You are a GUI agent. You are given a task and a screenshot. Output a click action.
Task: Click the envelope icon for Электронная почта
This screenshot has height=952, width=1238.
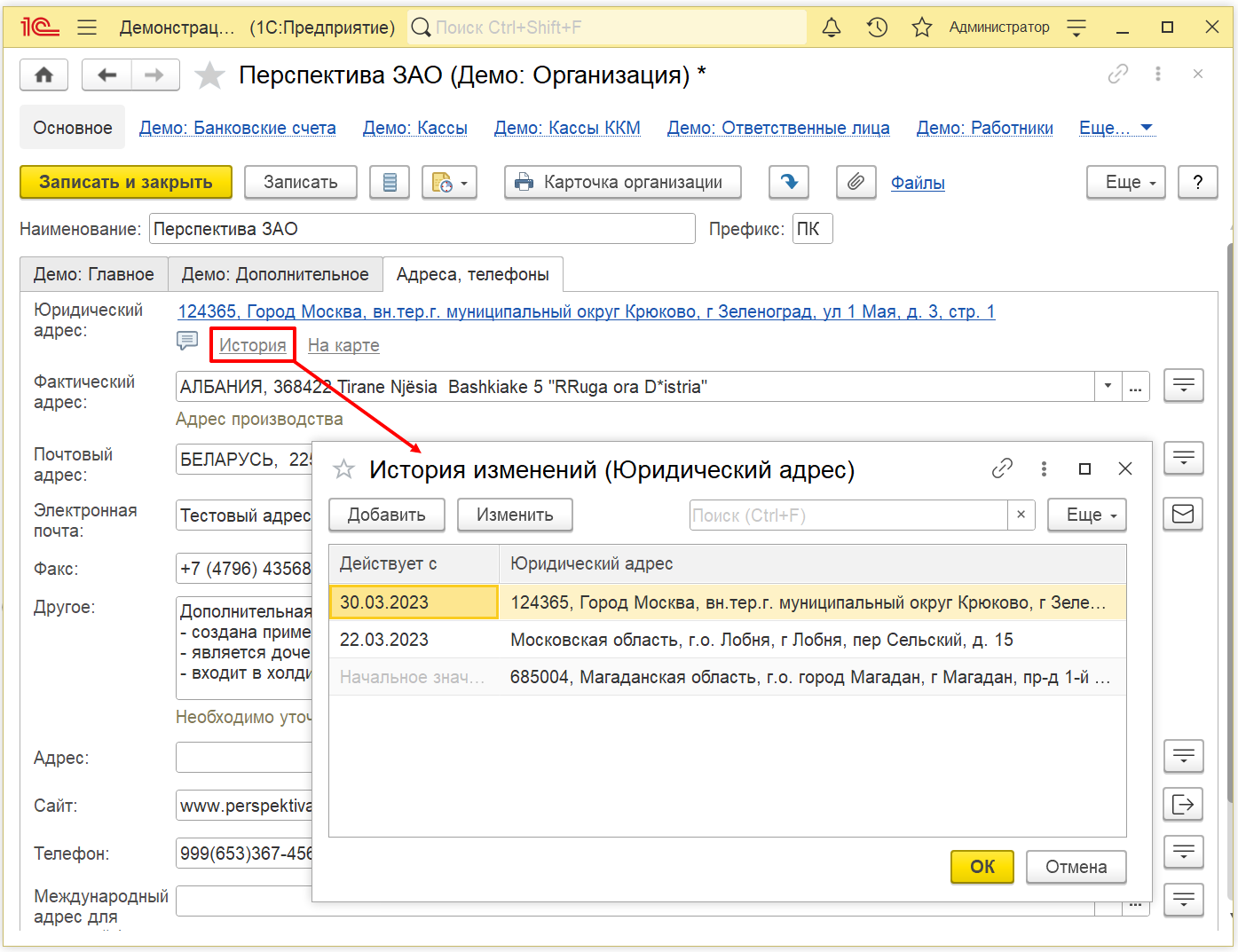(1184, 514)
